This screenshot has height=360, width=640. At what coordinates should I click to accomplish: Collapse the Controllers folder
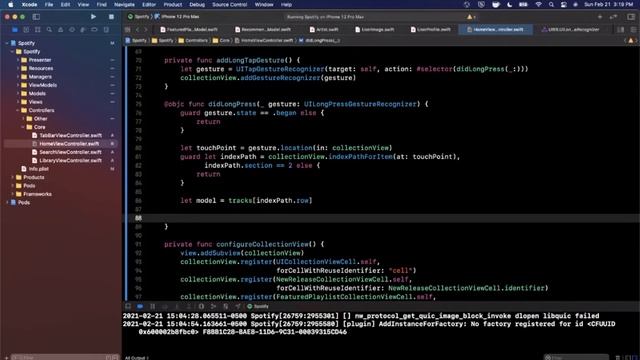18,110
